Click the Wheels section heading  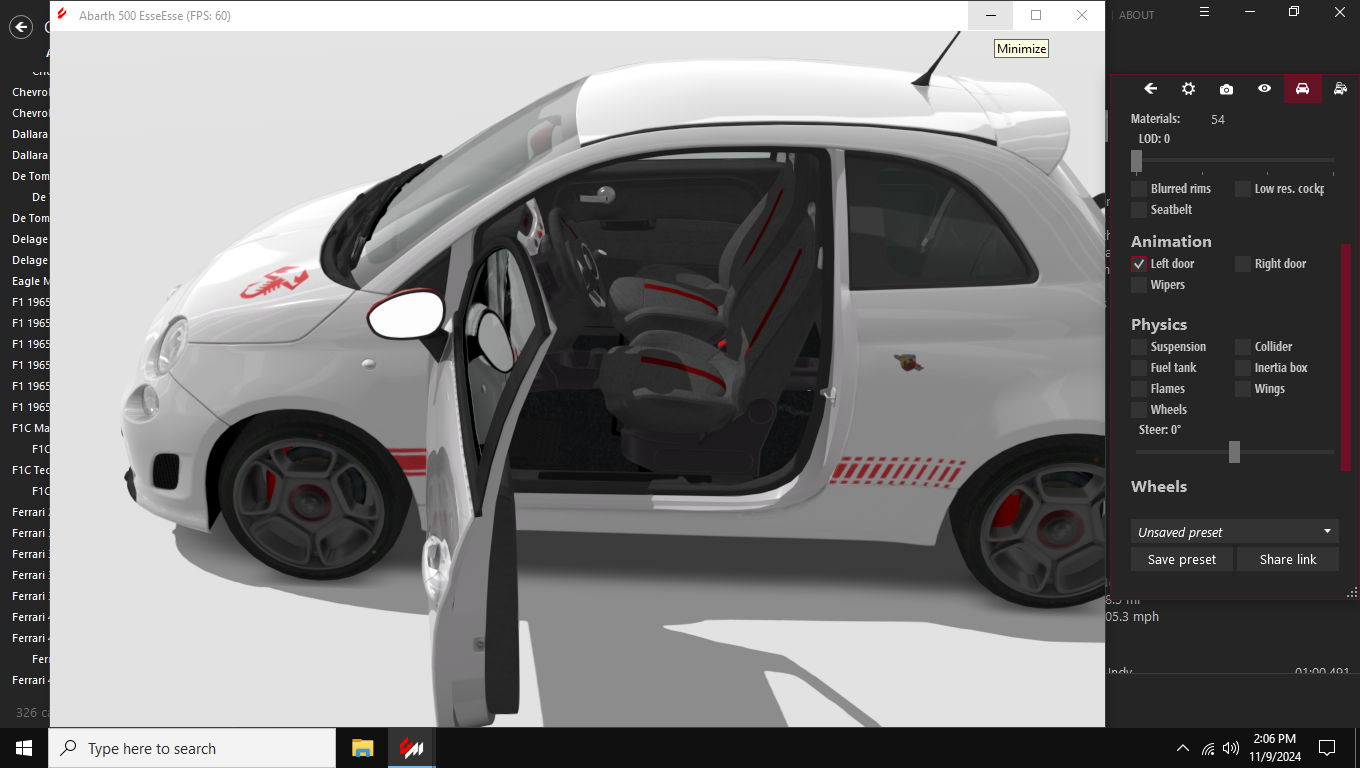click(x=1159, y=487)
